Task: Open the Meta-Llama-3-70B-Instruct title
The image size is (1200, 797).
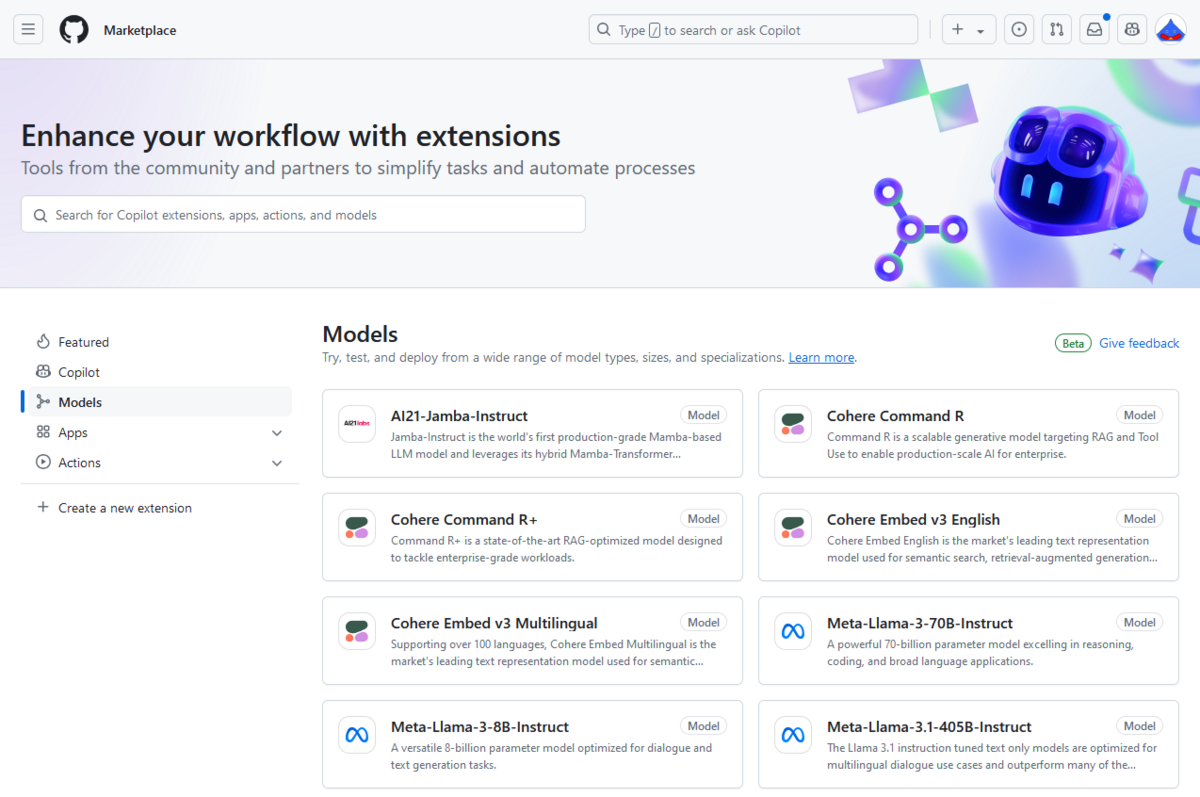Action: coord(920,623)
